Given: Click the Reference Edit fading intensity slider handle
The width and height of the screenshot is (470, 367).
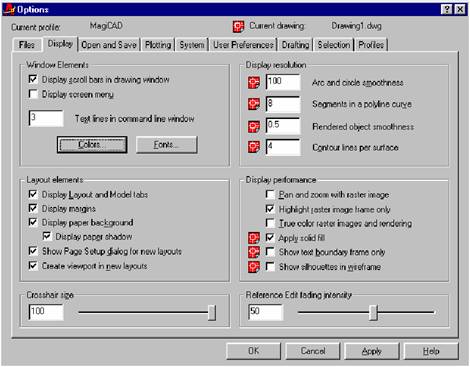Looking at the screenshot, I should (373, 313).
